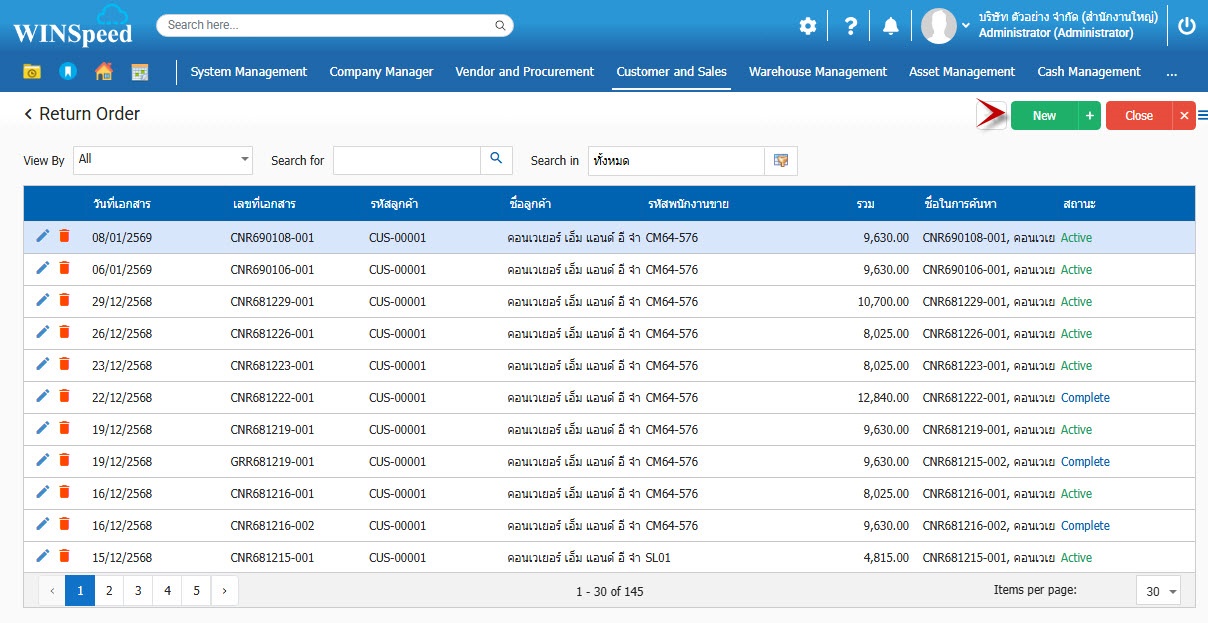Open the settings gear in the header

point(807,27)
